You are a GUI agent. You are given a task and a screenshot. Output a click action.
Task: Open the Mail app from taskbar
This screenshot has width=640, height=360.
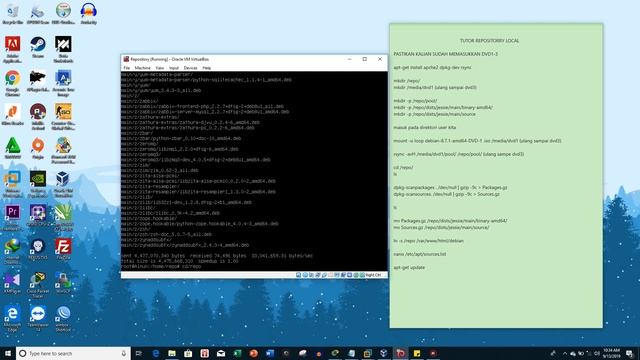pos(221,353)
